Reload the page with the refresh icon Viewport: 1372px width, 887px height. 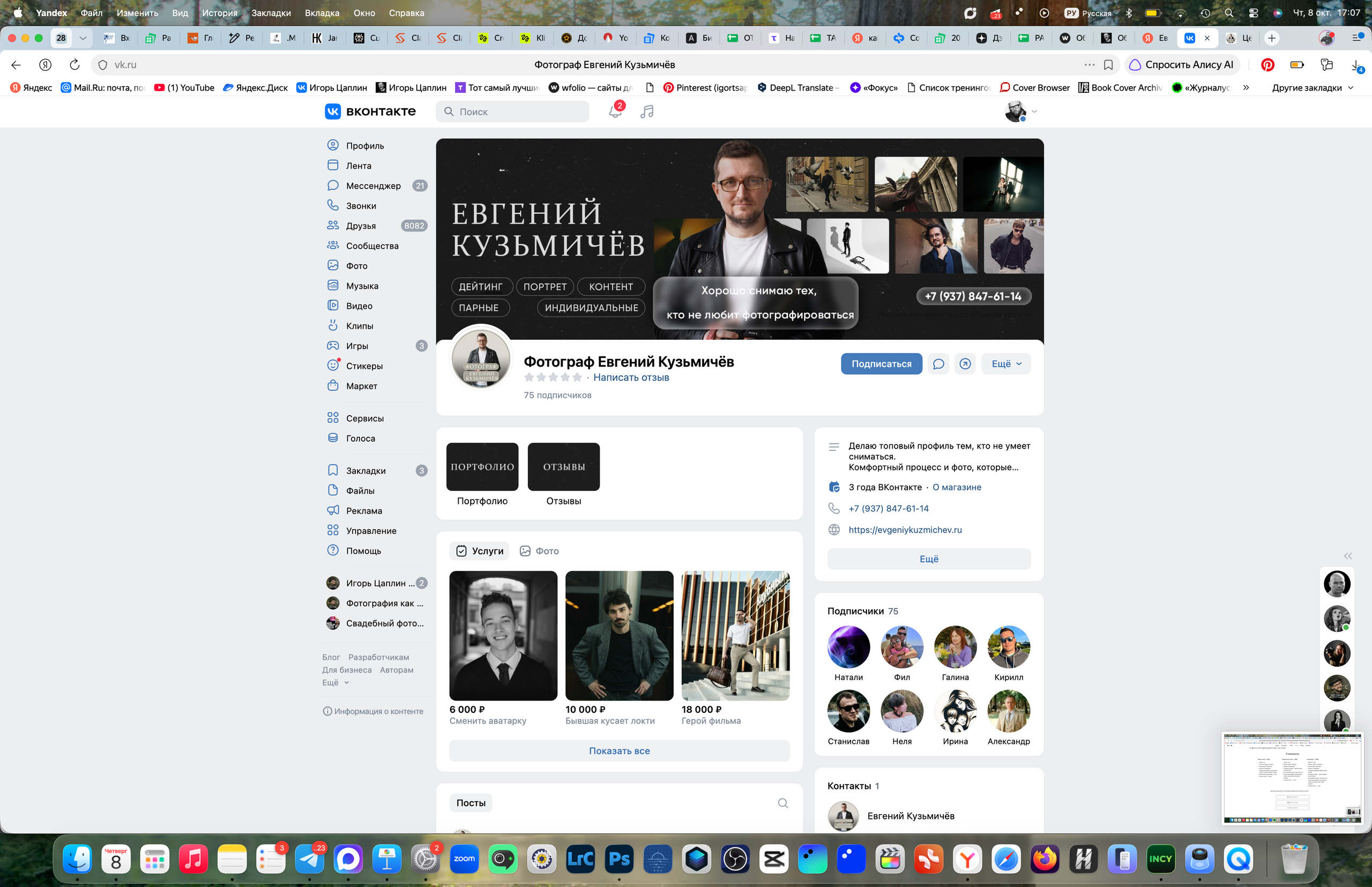[x=74, y=64]
